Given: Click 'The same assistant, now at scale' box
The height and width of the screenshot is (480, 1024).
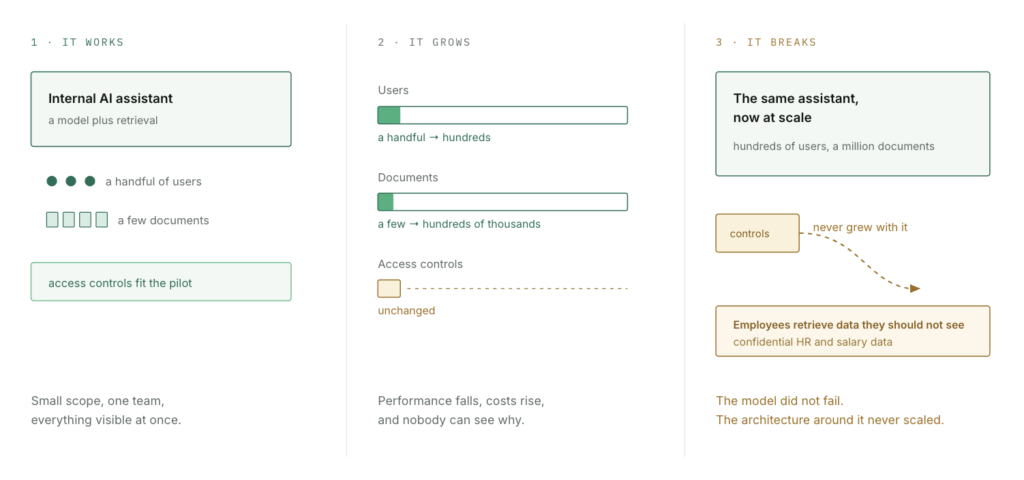Looking at the screenshot, I should point(852,124).
